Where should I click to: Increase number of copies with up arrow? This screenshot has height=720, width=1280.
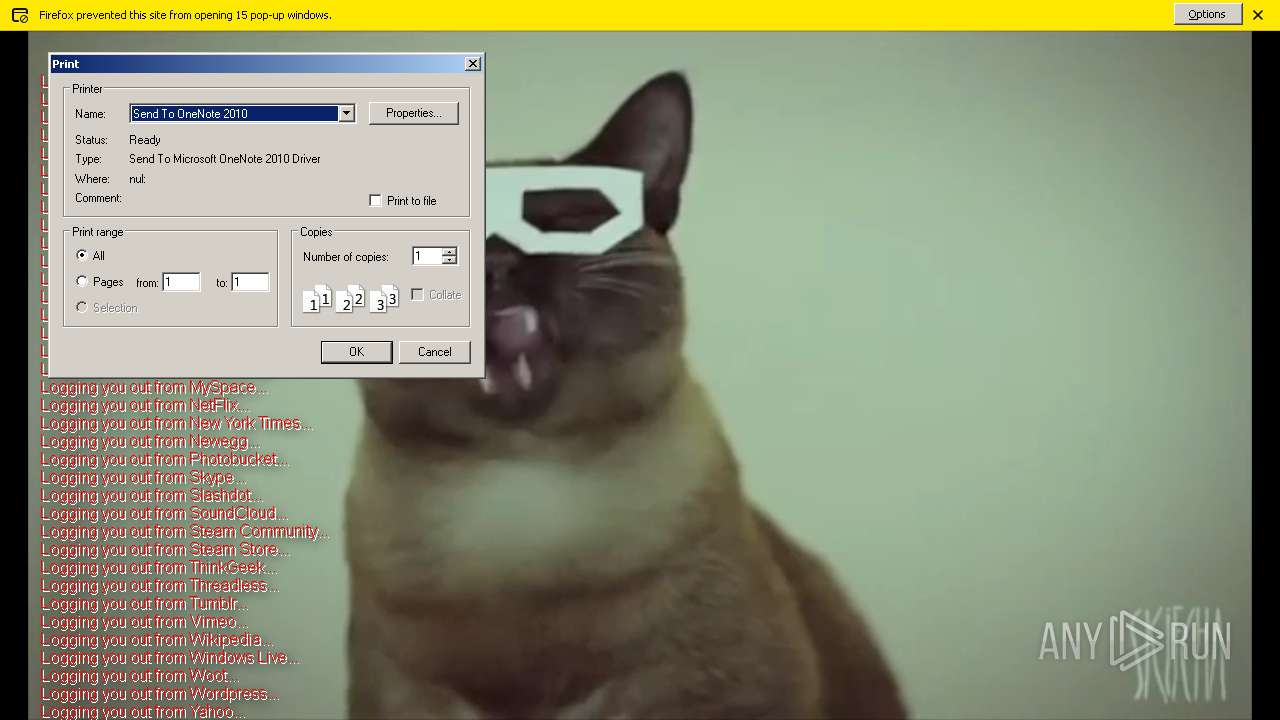[x=449, y=252]
